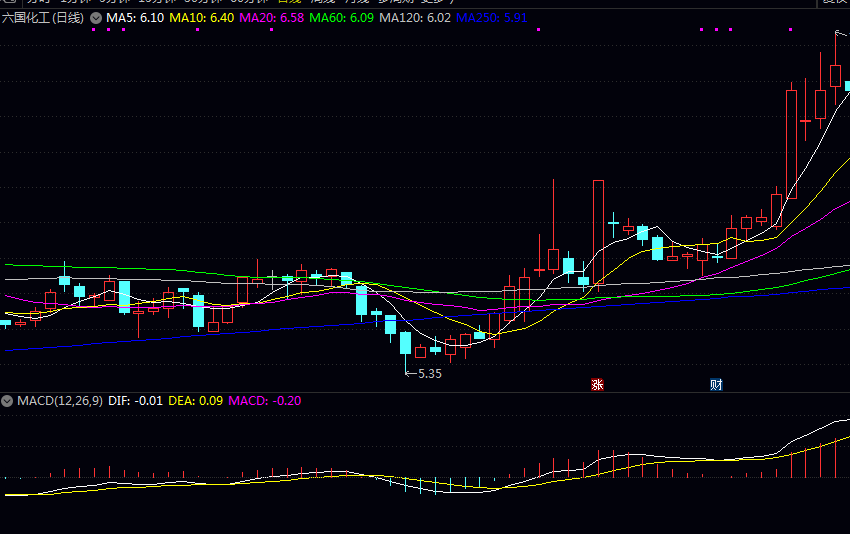Click the blue 财 financial report marker
The image size is (850, 534).
pos(716,385)
